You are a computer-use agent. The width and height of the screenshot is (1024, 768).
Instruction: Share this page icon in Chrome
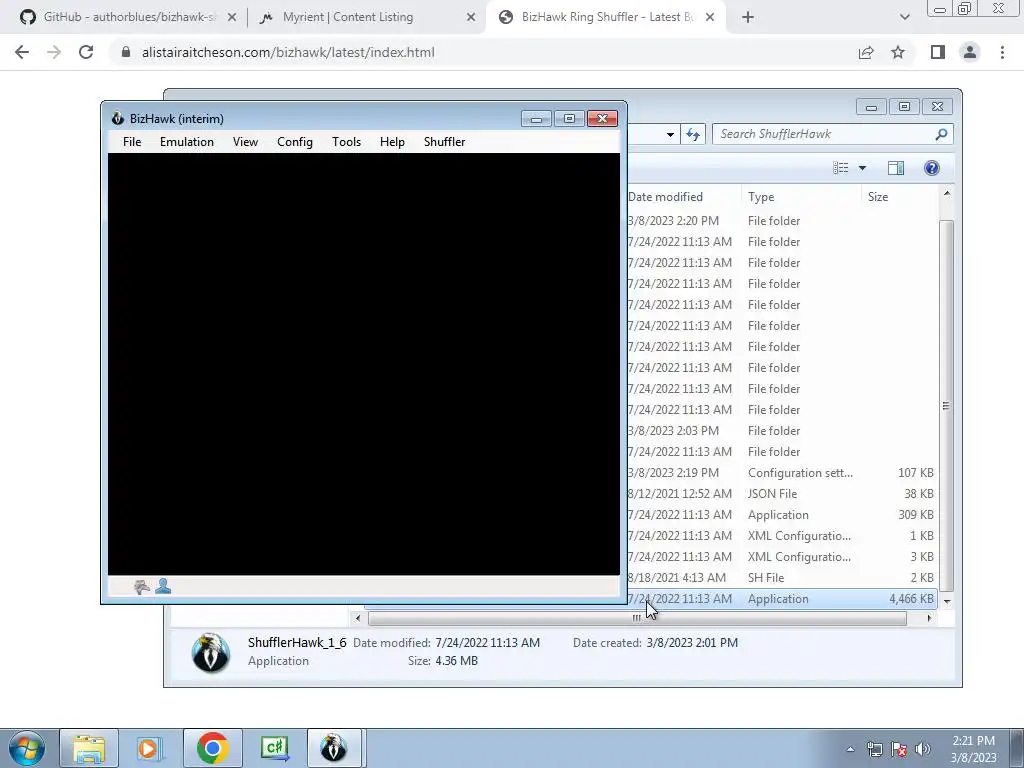[x=866, y=52]
